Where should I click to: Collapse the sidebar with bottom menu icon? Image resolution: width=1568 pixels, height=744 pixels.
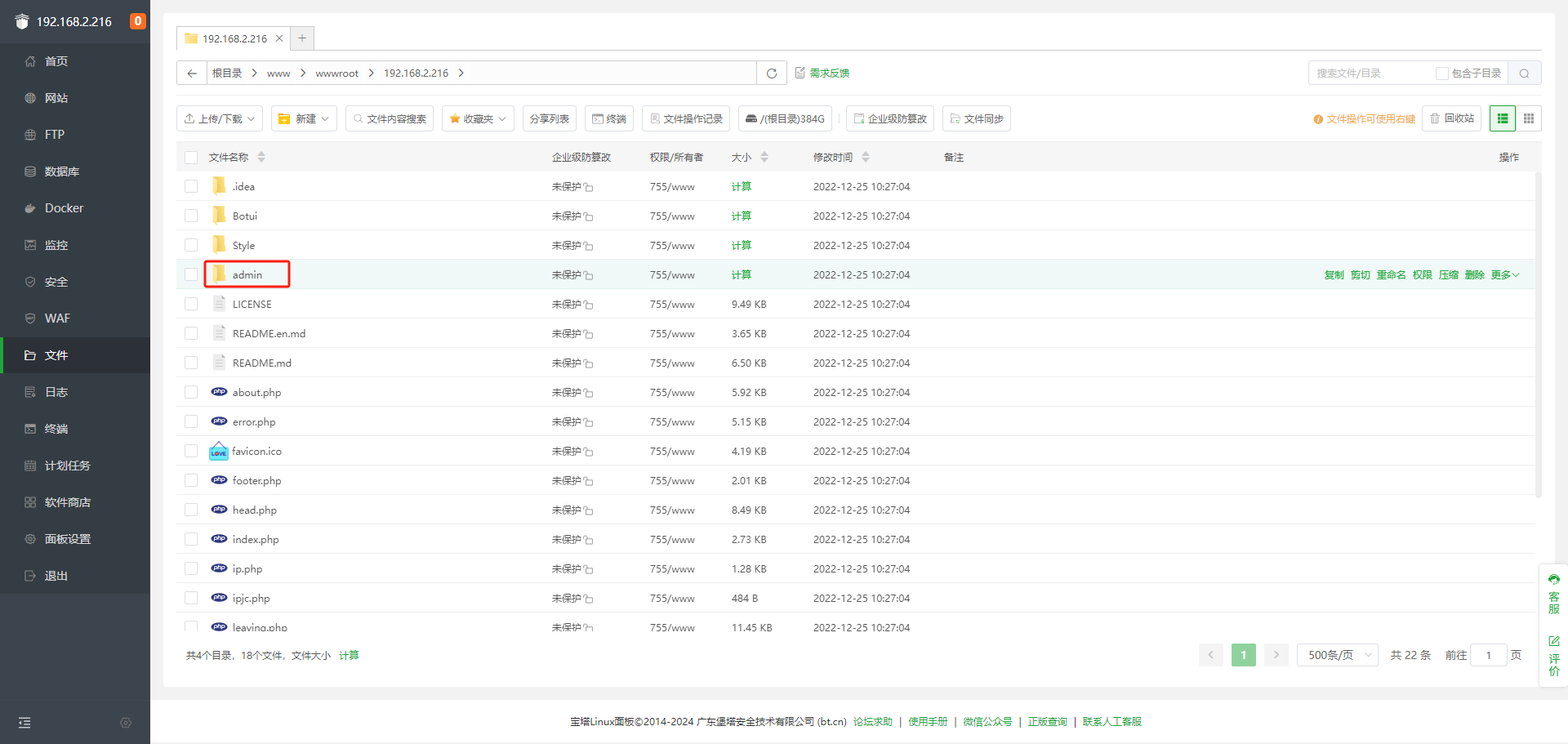click(x=24, y=723)
